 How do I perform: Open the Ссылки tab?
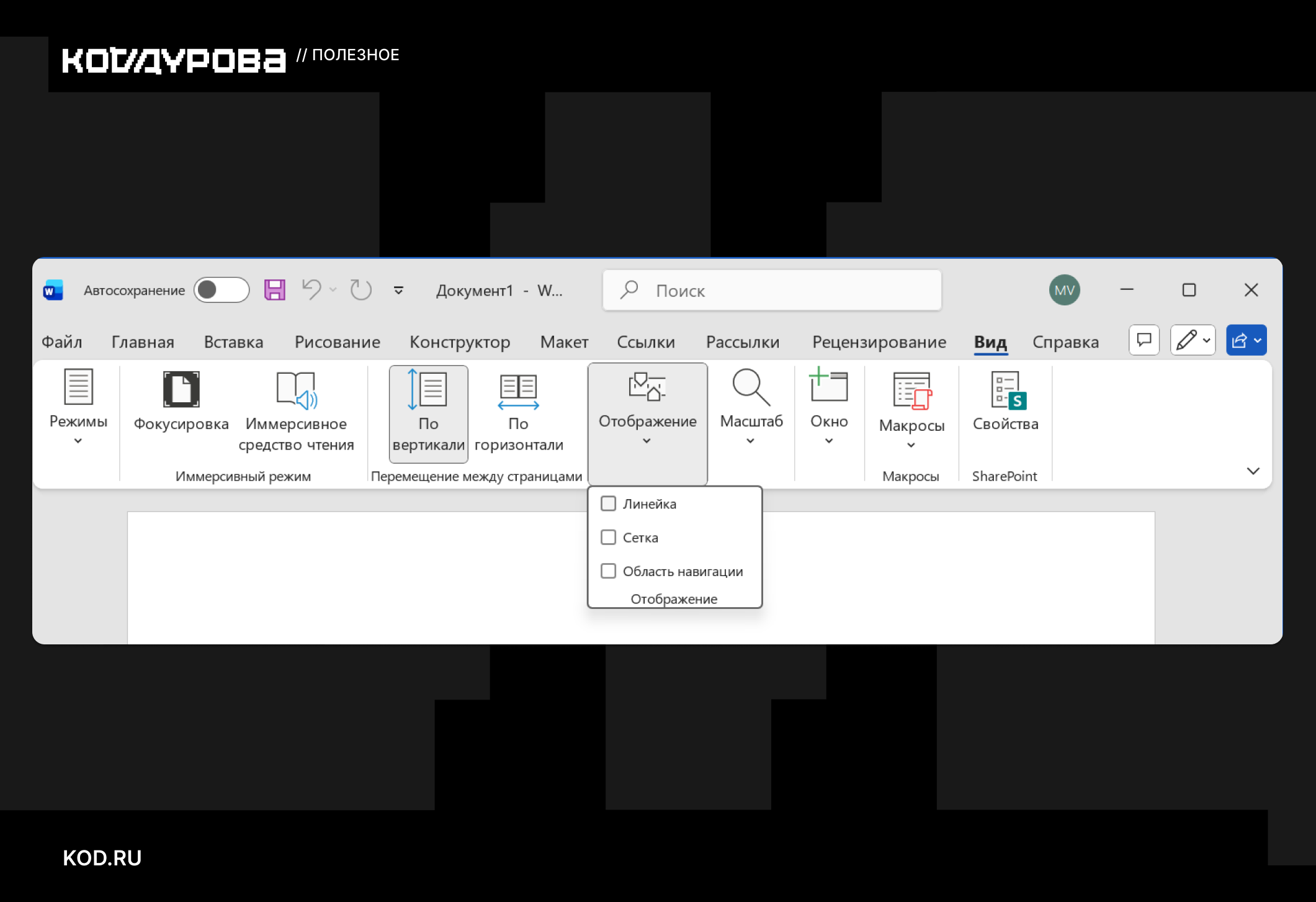(x=645, y=341)
